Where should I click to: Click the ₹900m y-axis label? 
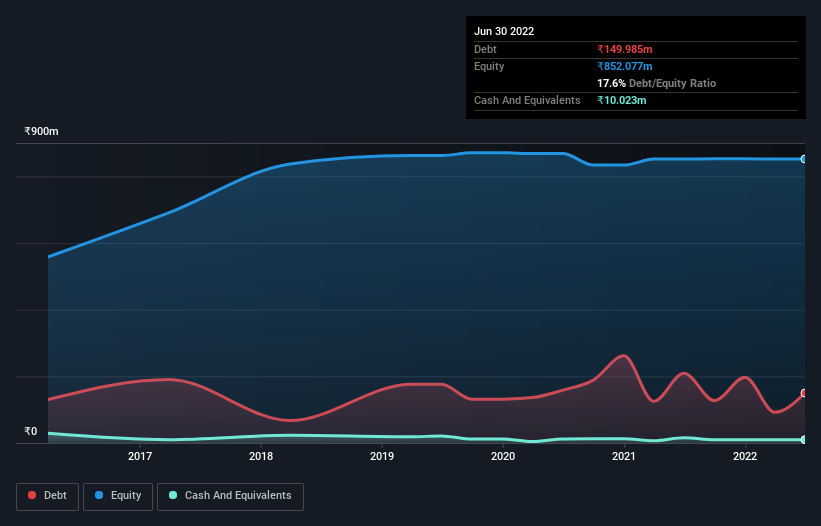[x=41, y=131]
